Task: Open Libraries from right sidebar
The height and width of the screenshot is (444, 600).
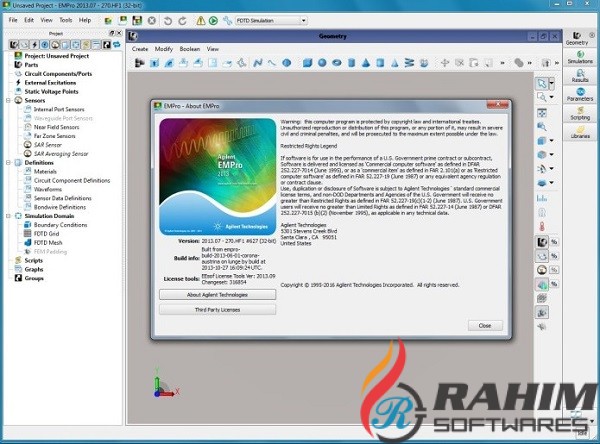Action: pos(580,132)
